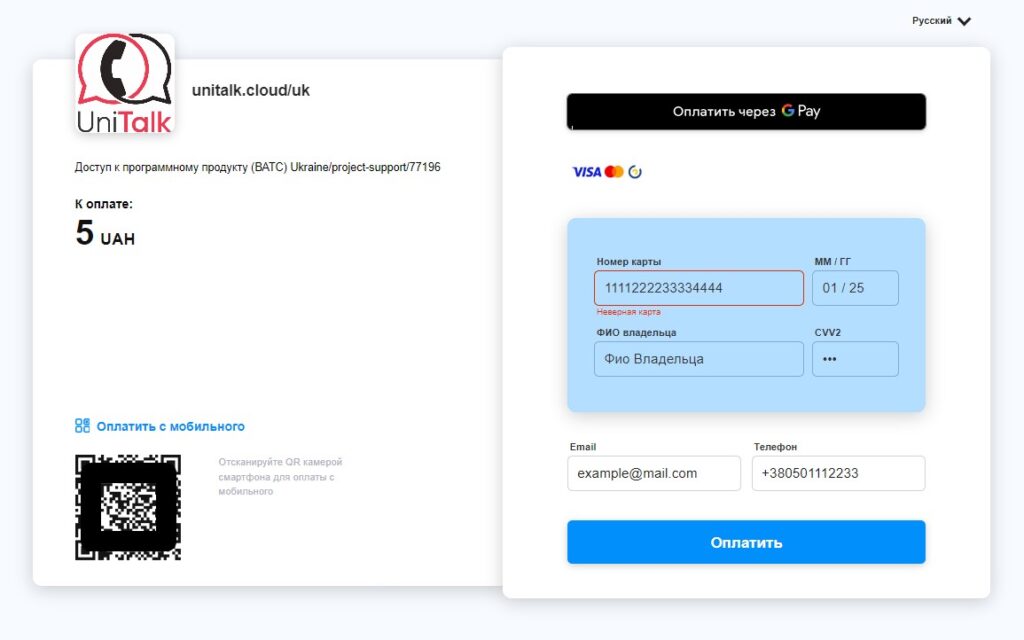Screen dimensions: 1024x640
Task: Click the 'unitalk.cloud/uk' merchant name
Action: pyautogui.click(x=251, y=90)
